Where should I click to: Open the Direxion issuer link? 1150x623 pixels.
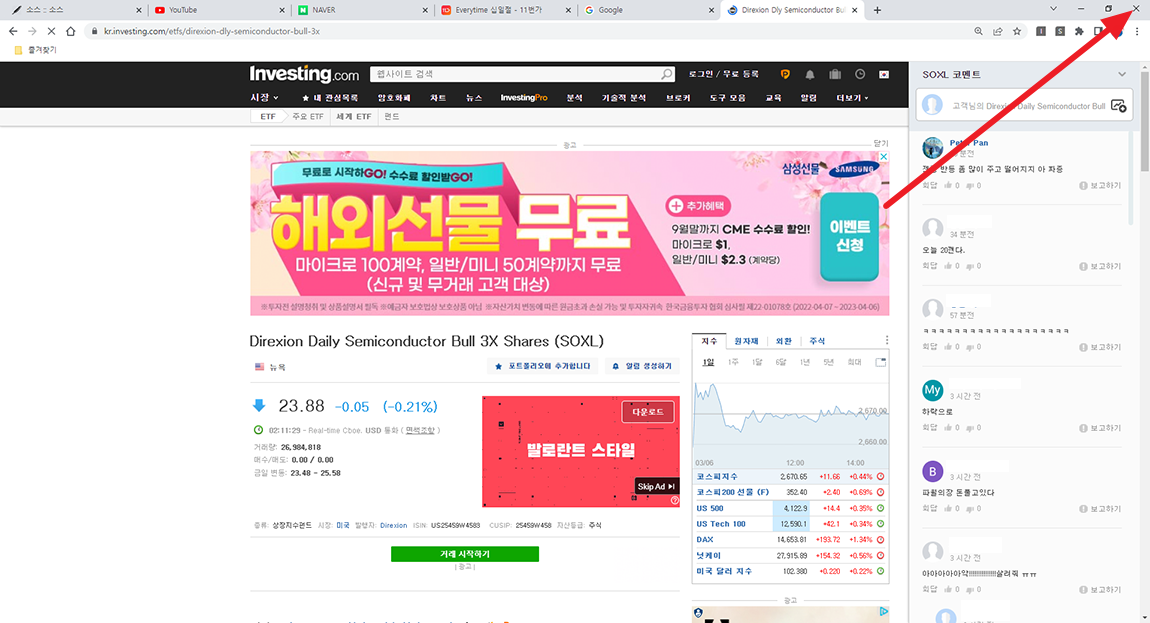393,525
